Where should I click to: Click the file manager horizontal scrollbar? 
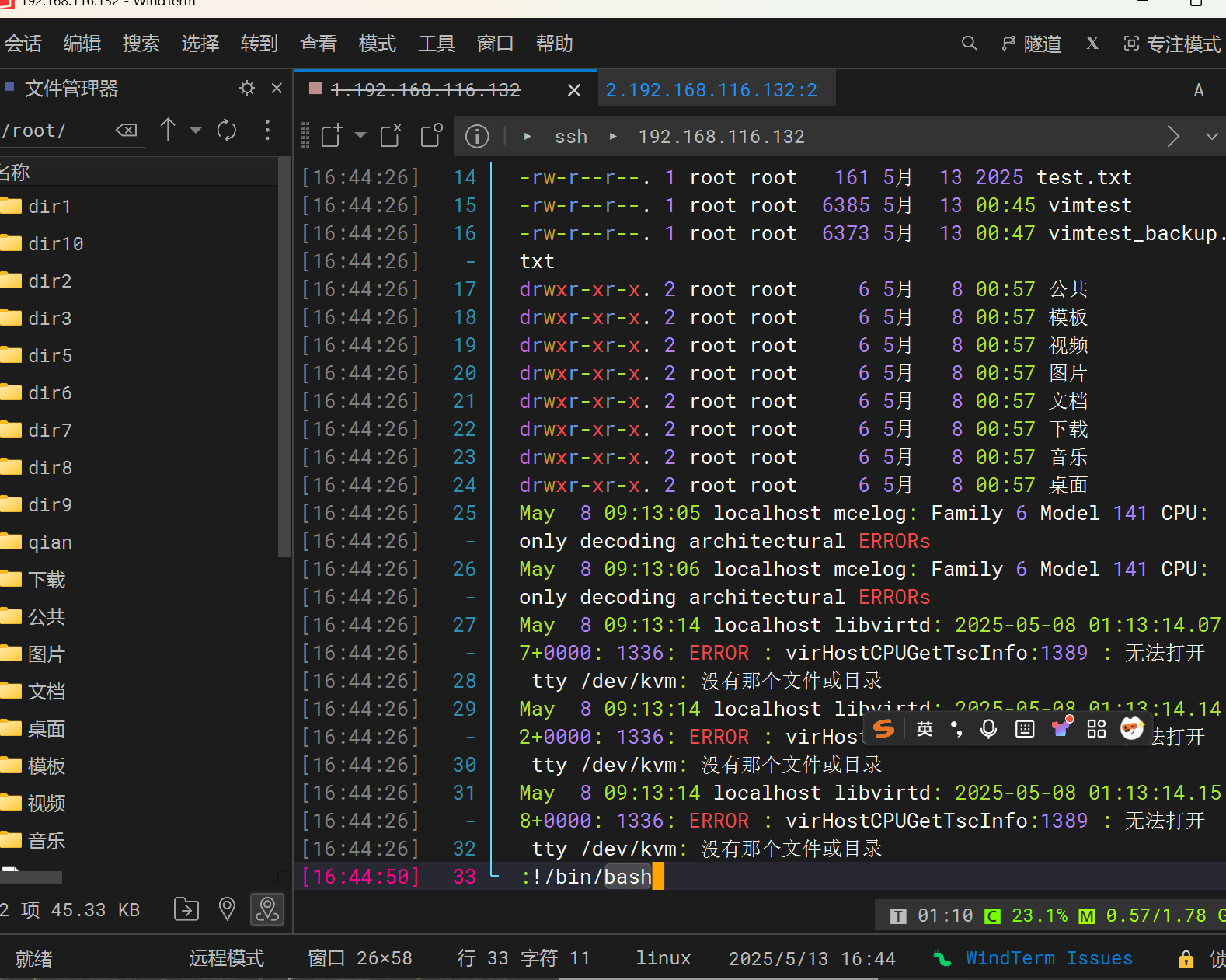pyautogui.click(x=31, y=877)
